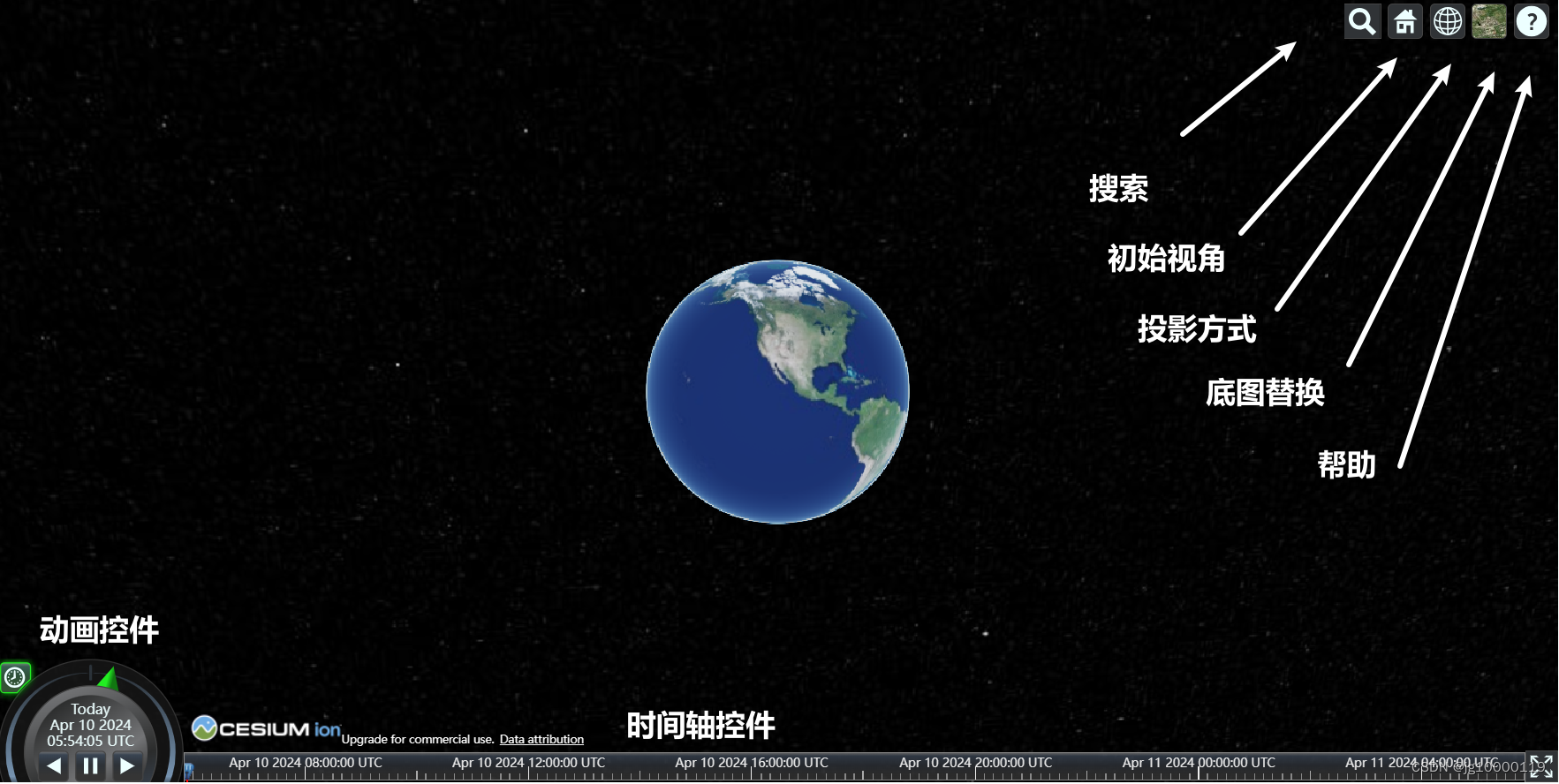Open the Cesium ion logo link

[x=266, y=728]
